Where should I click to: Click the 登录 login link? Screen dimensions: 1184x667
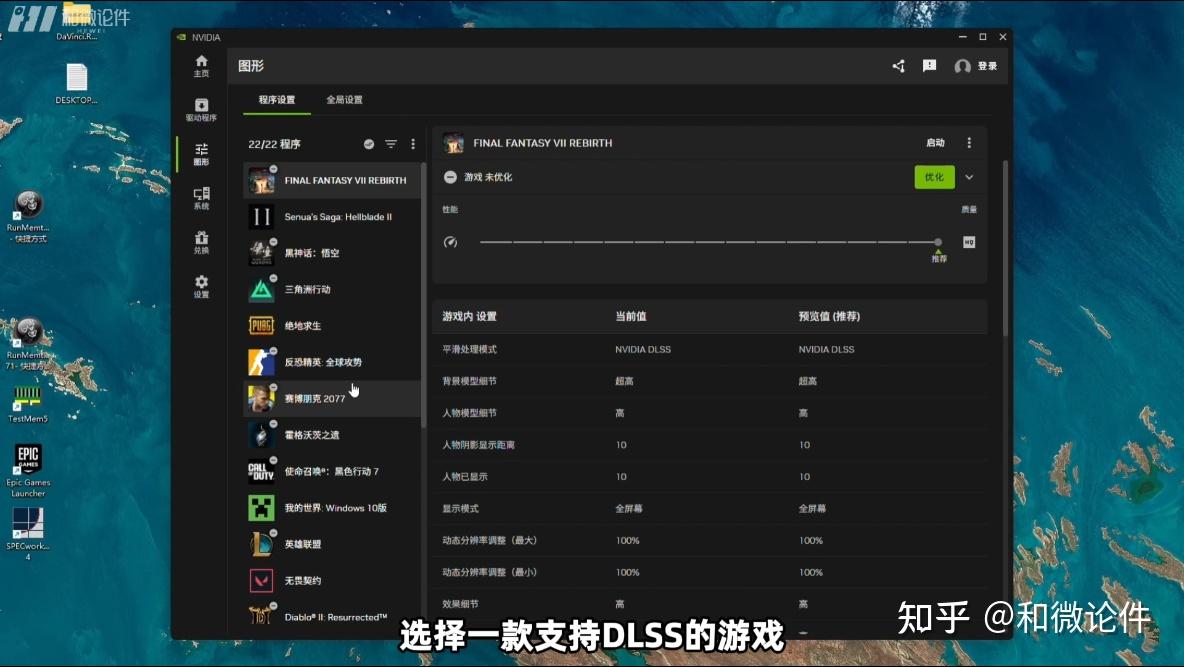[x=987, y=66]
